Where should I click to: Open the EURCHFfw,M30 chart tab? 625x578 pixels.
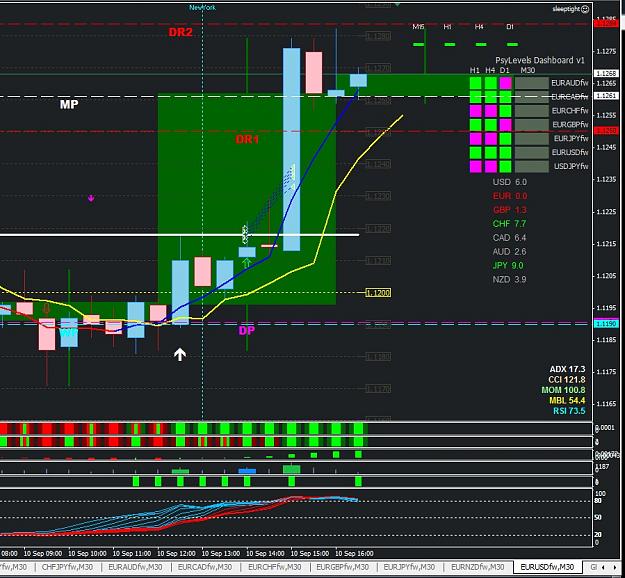click(x=274, y=567)
